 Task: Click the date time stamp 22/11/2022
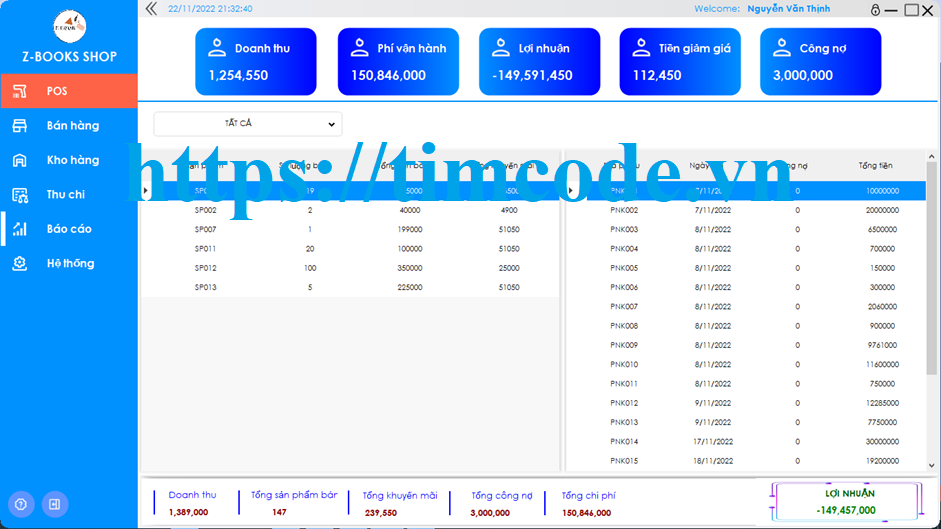tap(210, 8)
